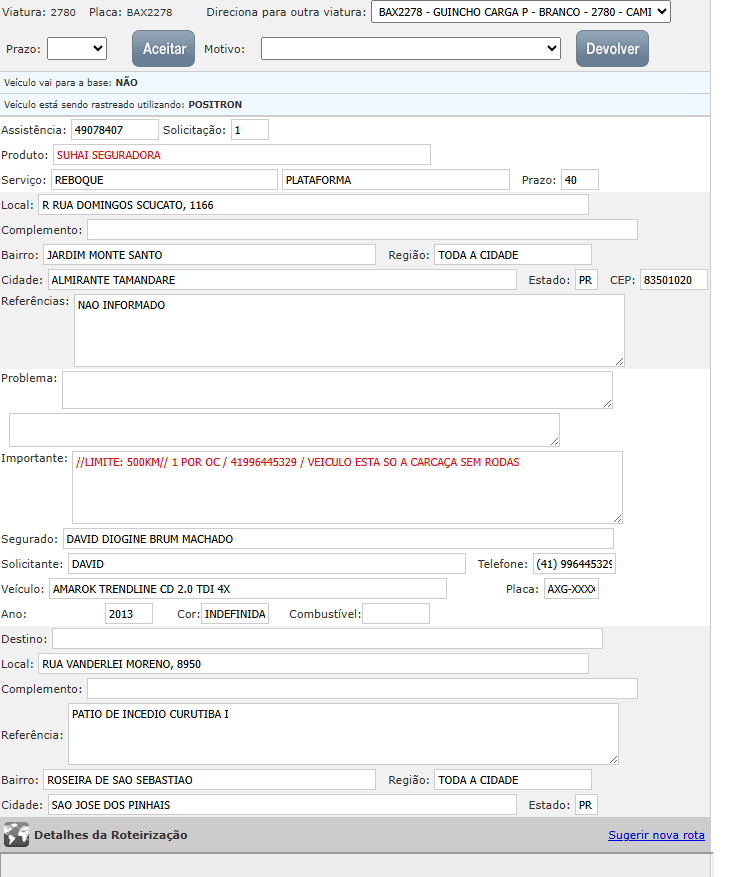Screen dimensions: 733x877
Task: Click the resize grip of the Importante textarea
Action: click(617, 518)
